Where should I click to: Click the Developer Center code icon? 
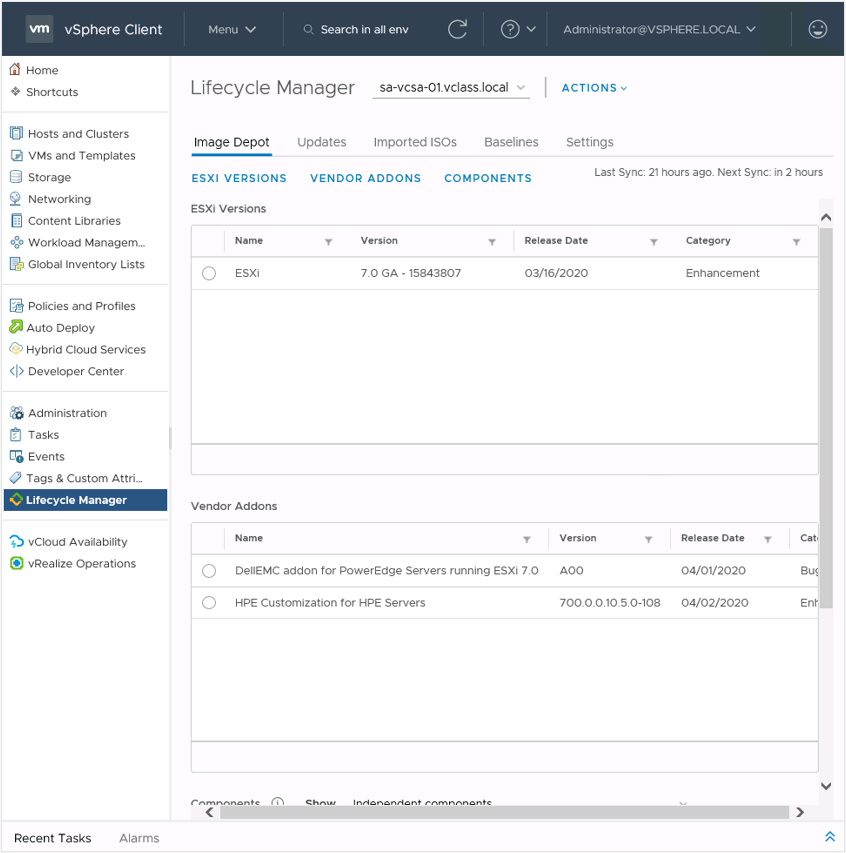coord(16,371)
